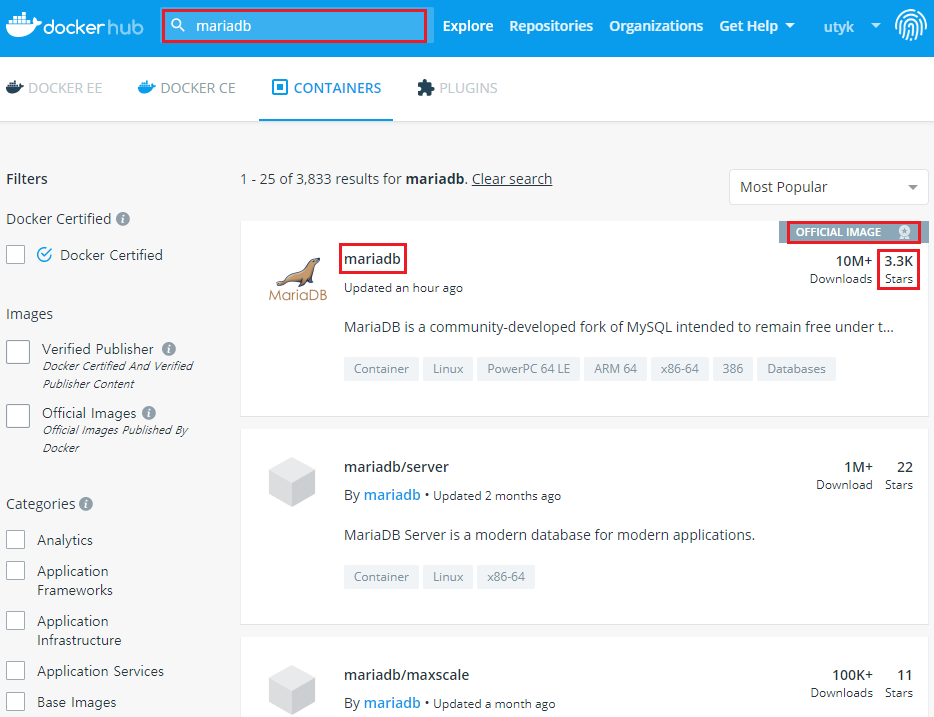Tick the Analytics category checkbox
Viewport: 934px width, 717px height.
tap(15, 540)
